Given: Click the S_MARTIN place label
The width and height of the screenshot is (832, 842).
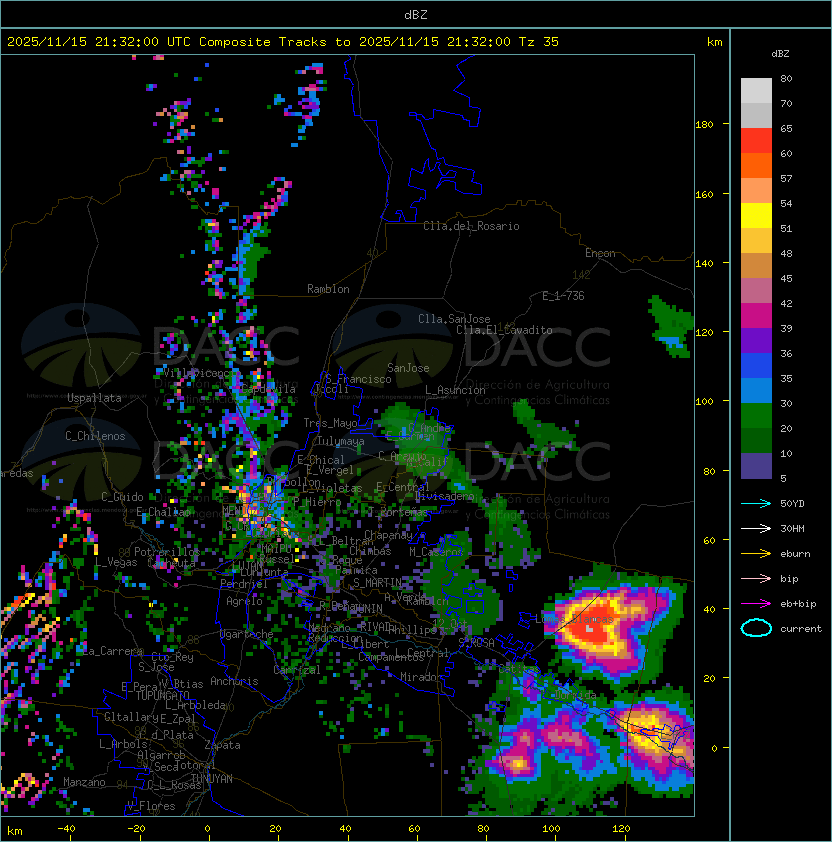Looking at the screenshot, I should pos(378,582).
